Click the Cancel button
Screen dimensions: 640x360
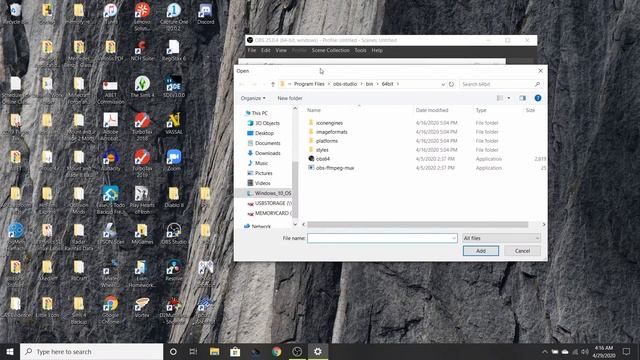click(x=522, y=251)
